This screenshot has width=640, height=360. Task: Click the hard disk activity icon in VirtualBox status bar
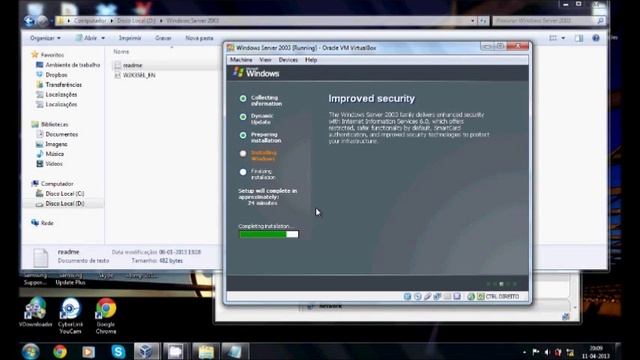[407, 297]
